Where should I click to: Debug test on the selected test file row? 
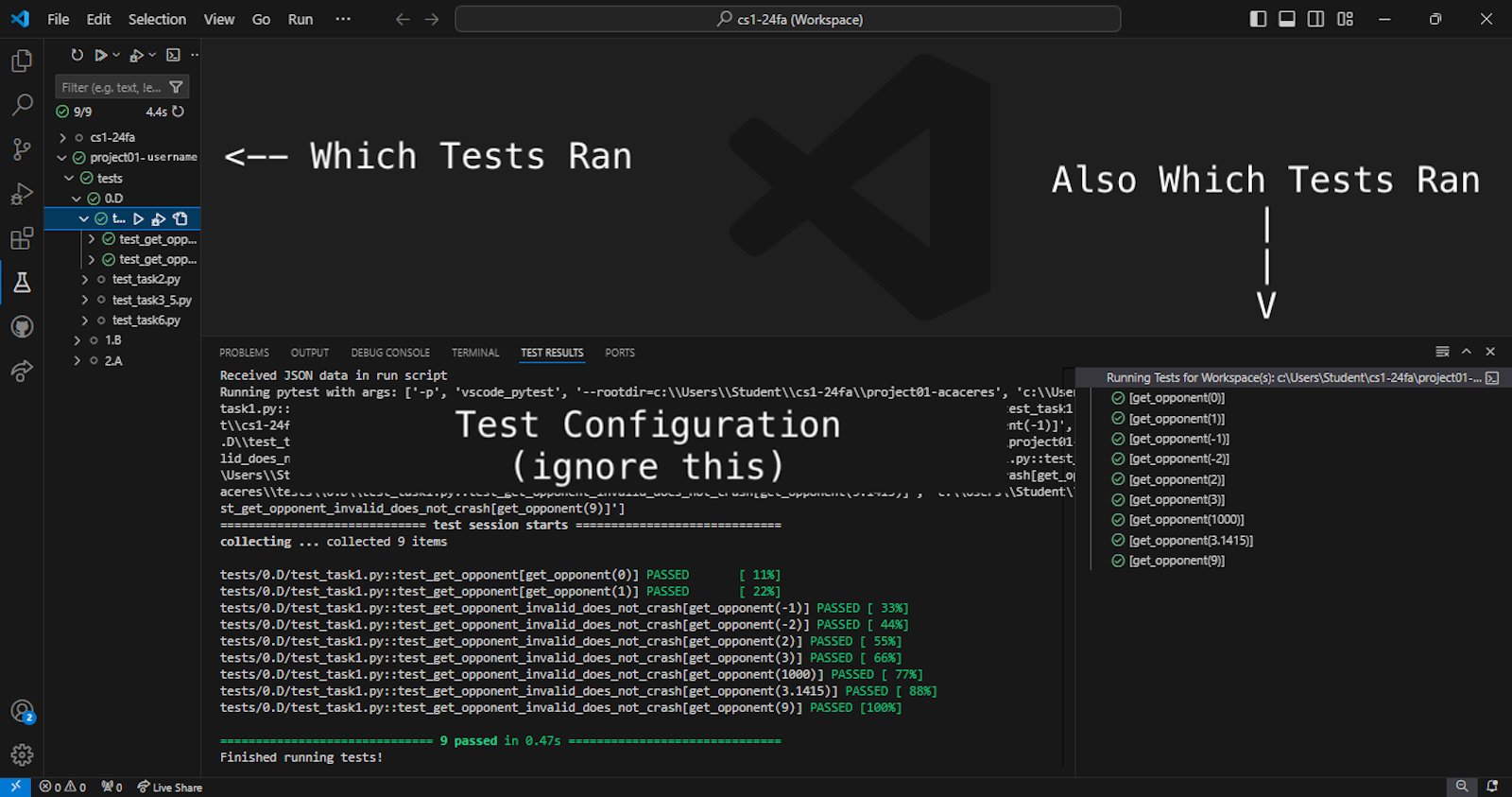pyautogui.click(x=159, y=218)
